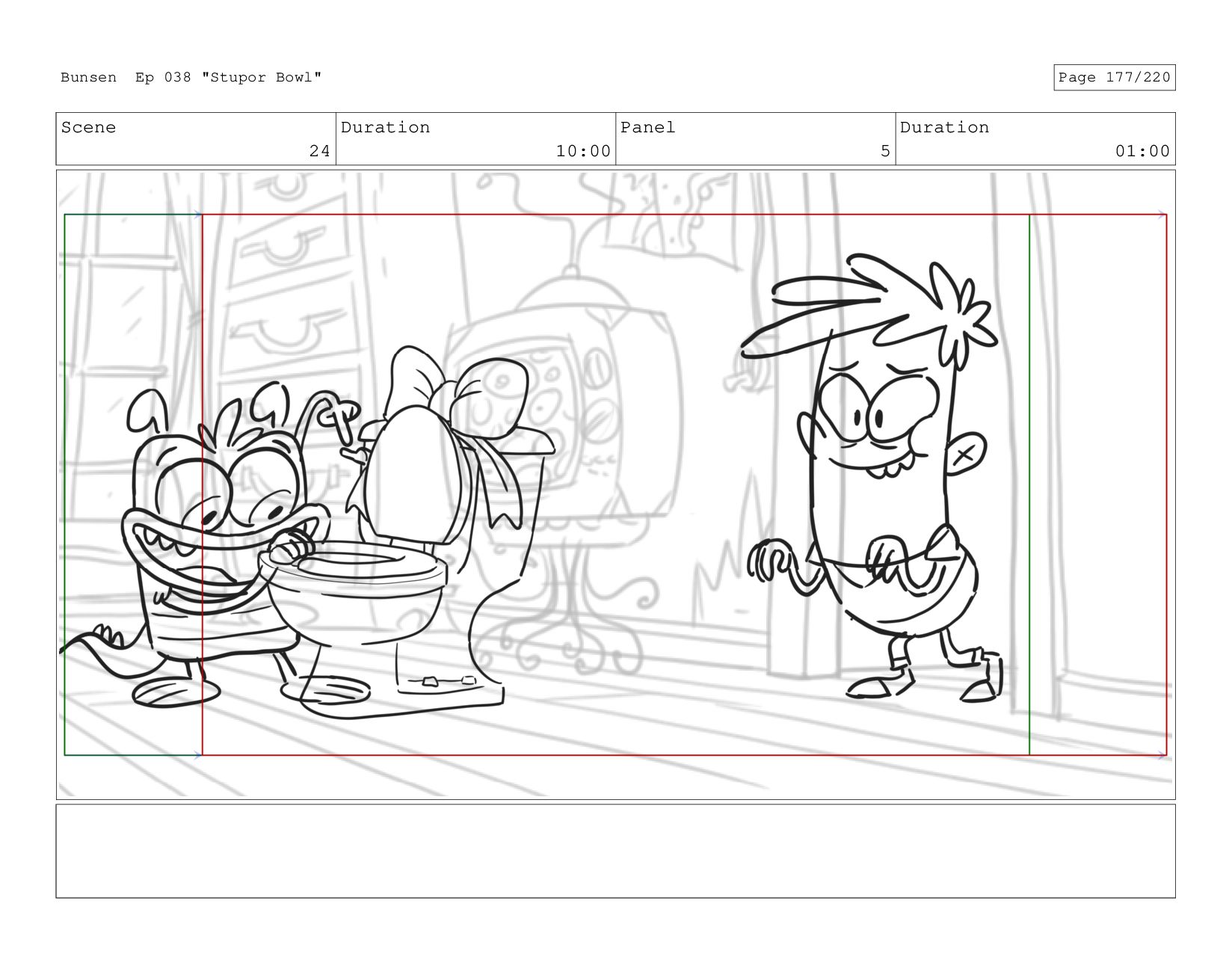Image resolution: width=1232 pixels, height=954 pixels.
Task: Click the Page 177/220 box
Action: click(x=1114, y=78)
